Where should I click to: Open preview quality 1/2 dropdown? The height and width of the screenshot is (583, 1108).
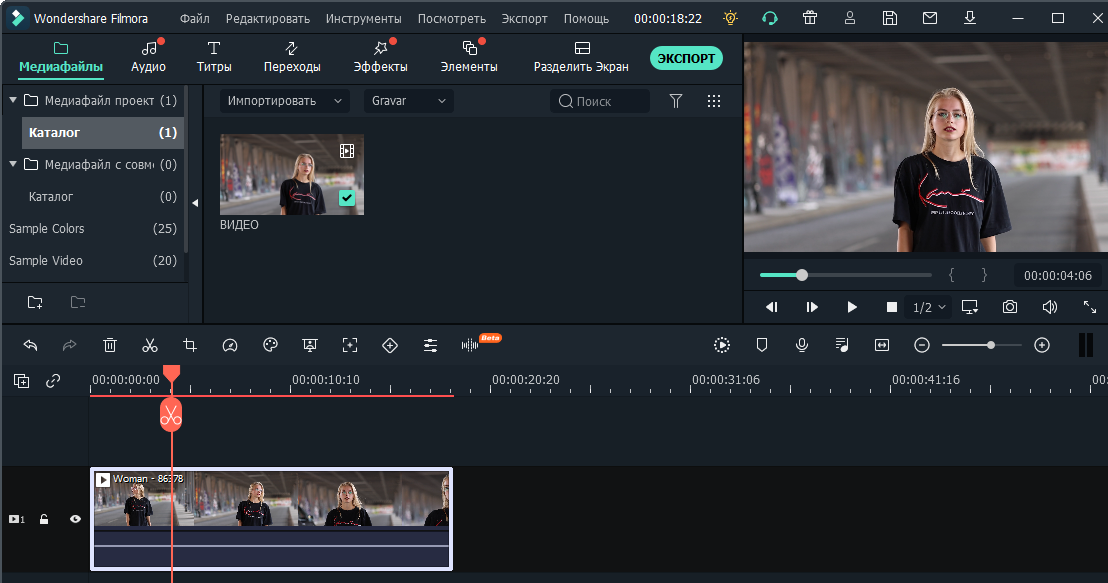[x=929, y=307]
